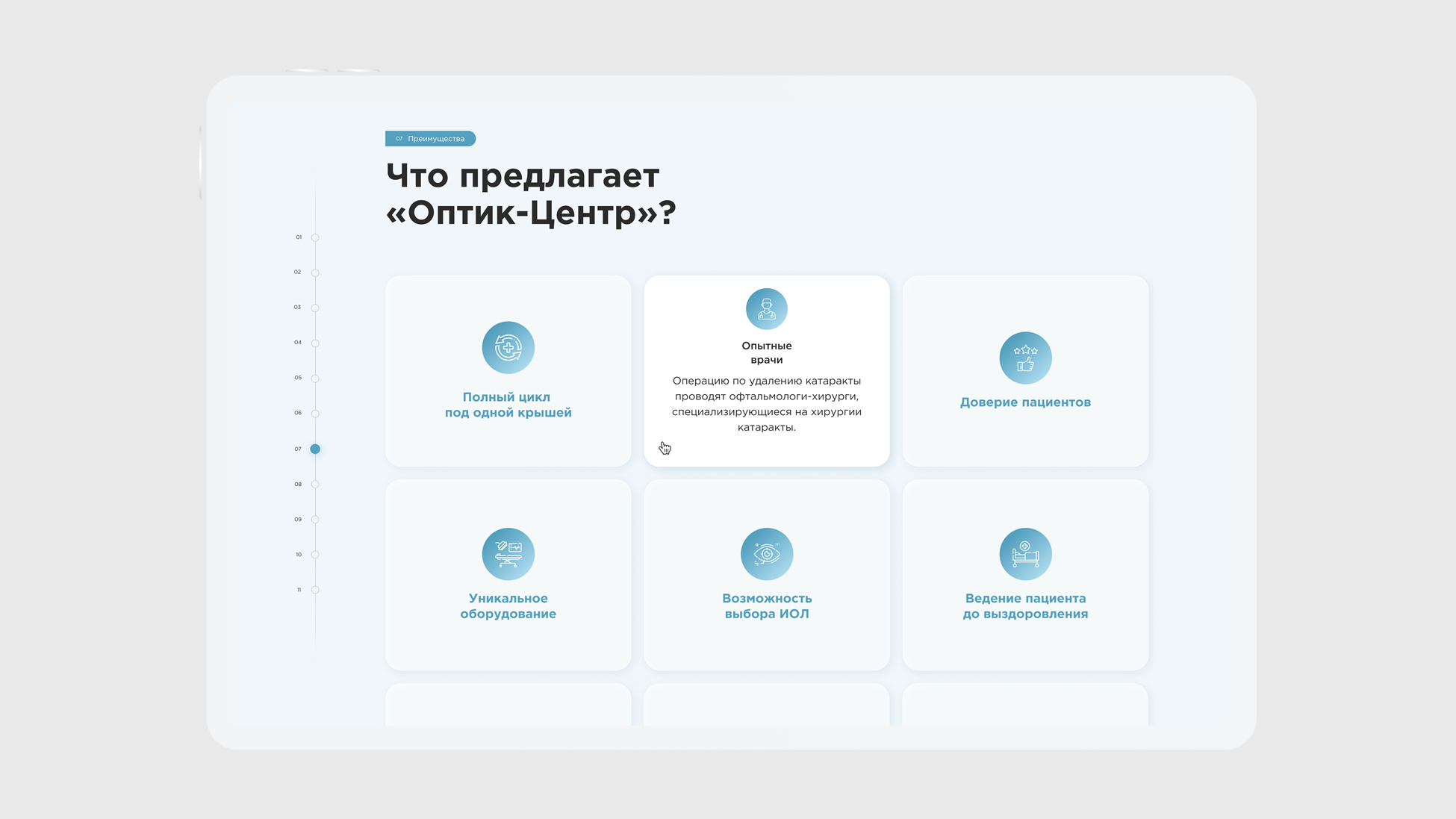Open "Ведение пациента до выздоровления" card title
This screenshot has width=1456, height=819.
click(1025, 606)
